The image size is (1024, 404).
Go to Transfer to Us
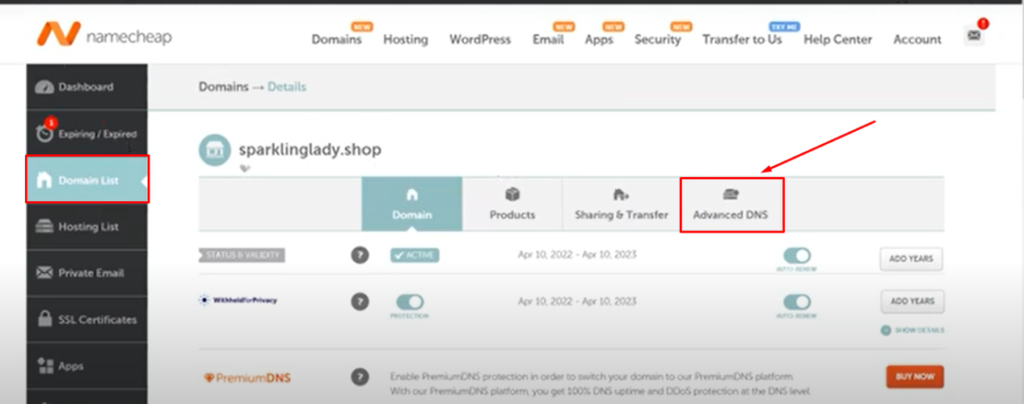(742, 39)
